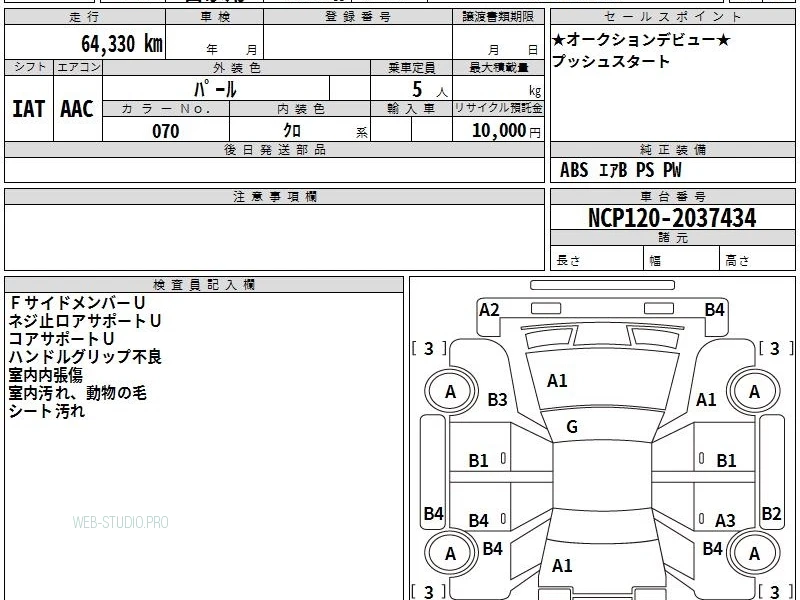Image resolution: width=800 pixels, height=600 pixels.
Task: Click the mileage value 64,330 km
Action: 122,44
